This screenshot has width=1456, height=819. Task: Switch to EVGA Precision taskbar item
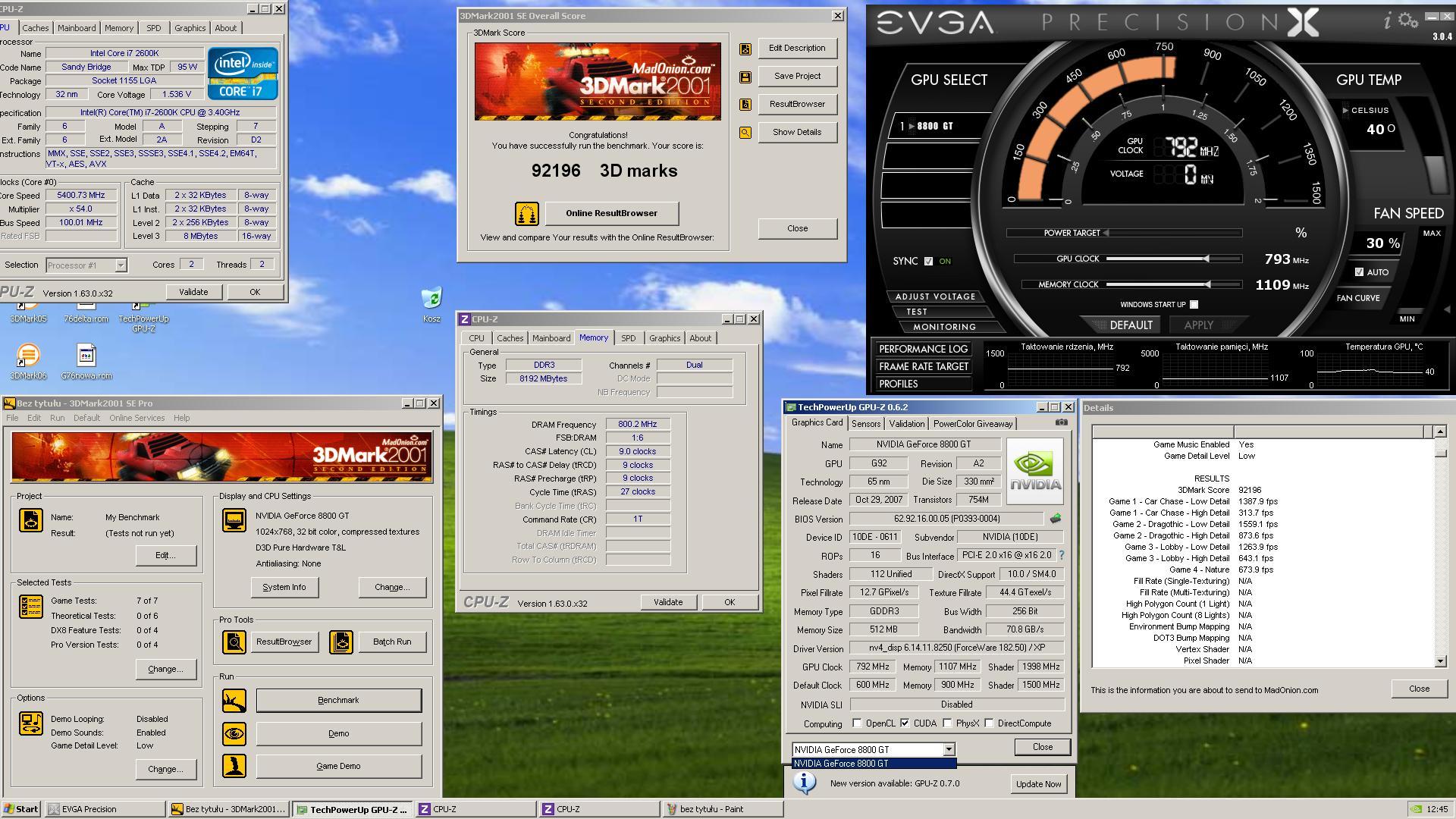tap(105, 809)
